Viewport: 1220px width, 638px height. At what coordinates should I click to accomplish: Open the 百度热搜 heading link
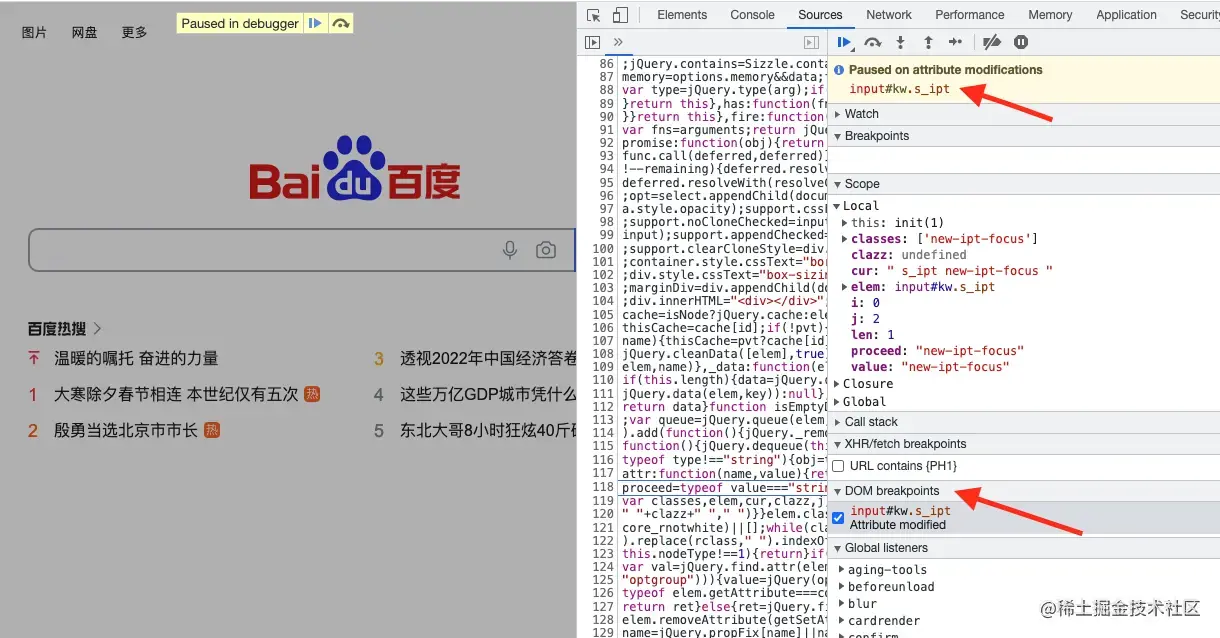click(65, 328)
